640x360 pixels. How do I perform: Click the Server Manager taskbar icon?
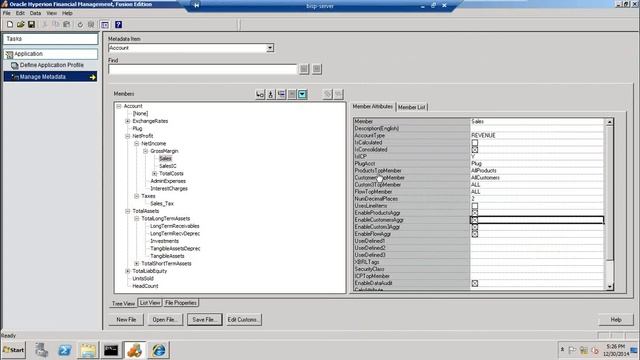pyautogui.click(x=41, y=350)
